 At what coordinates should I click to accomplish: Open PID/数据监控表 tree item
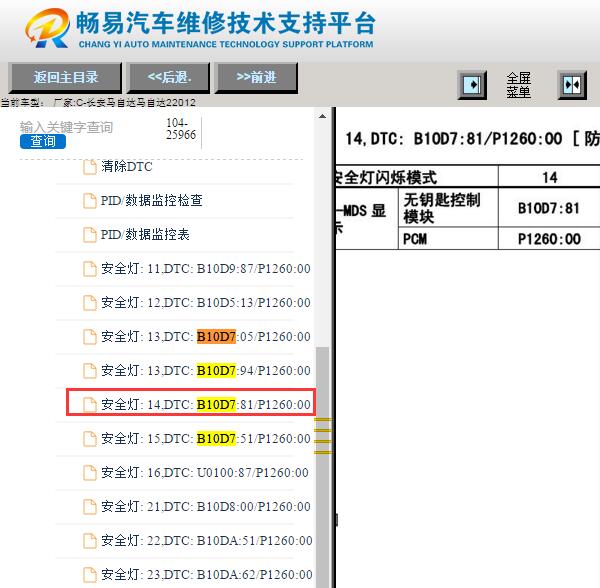click(145, 234)
